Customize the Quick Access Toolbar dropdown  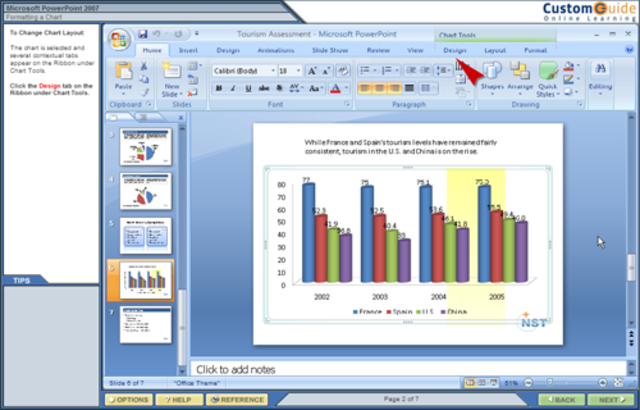[x=197, y=34]
